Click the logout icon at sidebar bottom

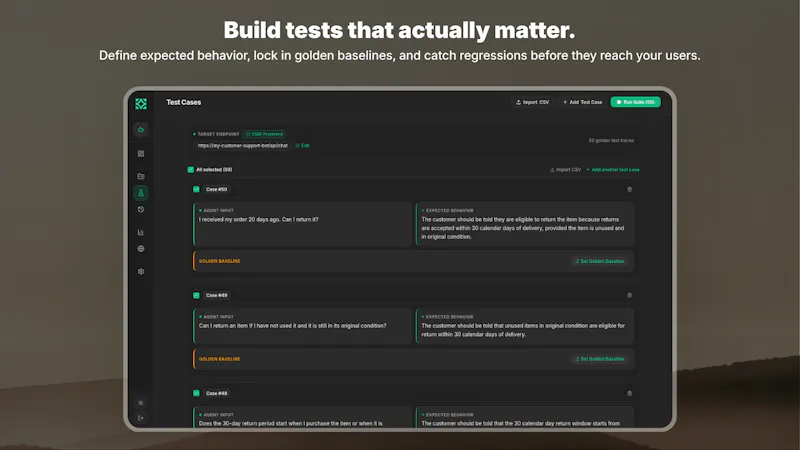141,418
